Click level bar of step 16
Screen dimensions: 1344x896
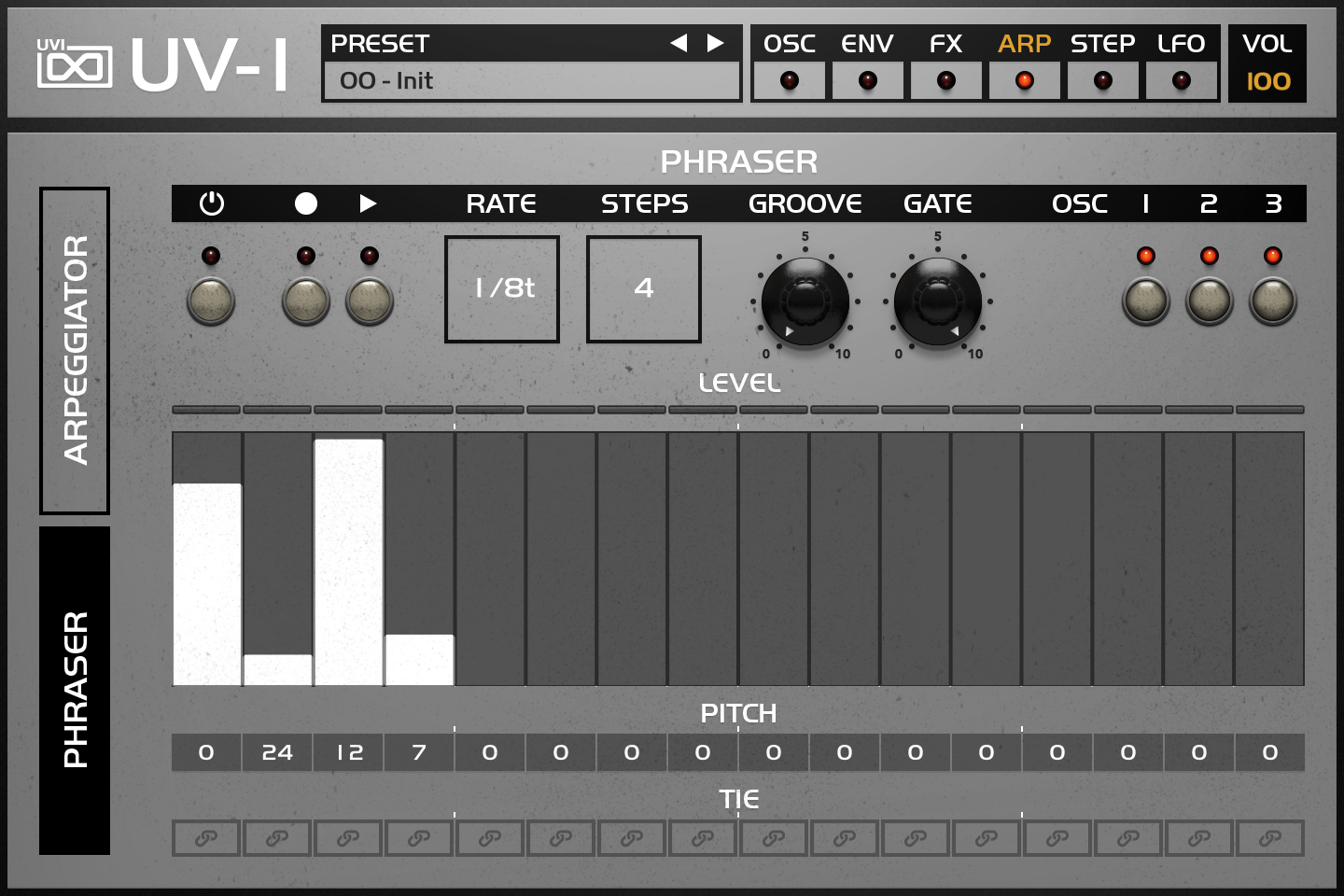pos(1270,558)
